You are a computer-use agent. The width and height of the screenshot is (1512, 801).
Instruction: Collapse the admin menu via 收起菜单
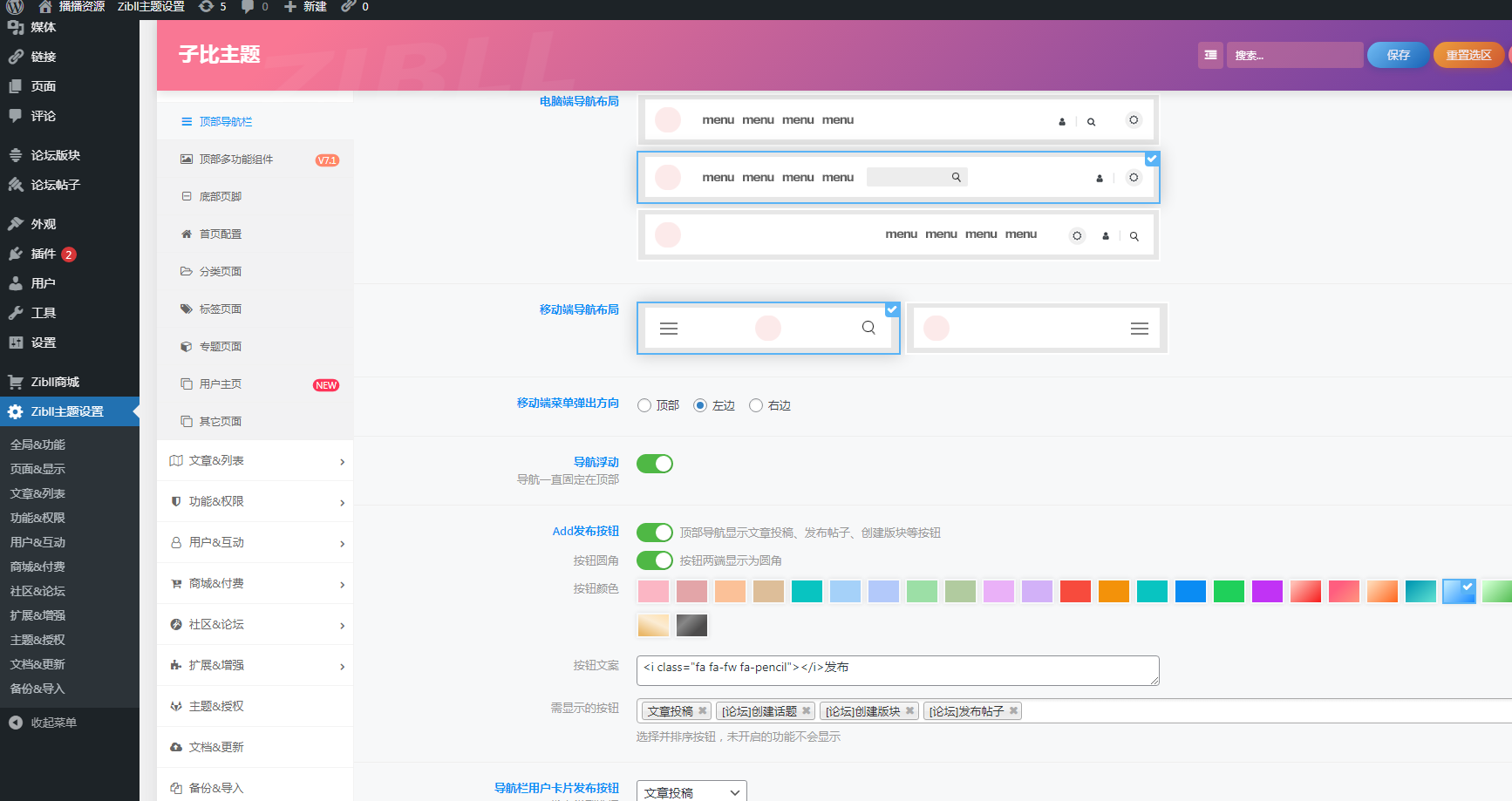pos(49,723)
